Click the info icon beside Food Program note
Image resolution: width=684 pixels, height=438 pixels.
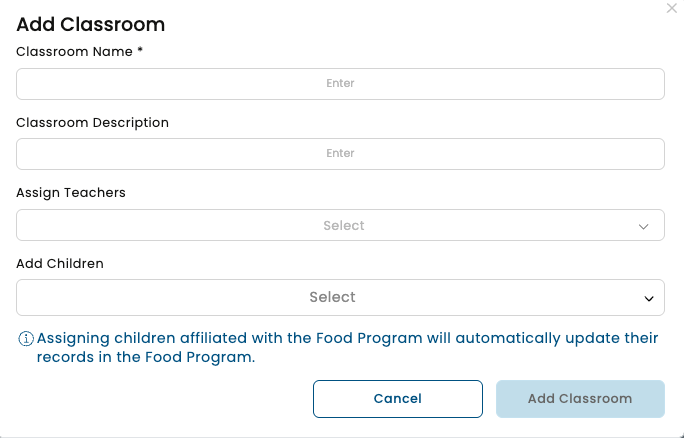coord(26,338)
